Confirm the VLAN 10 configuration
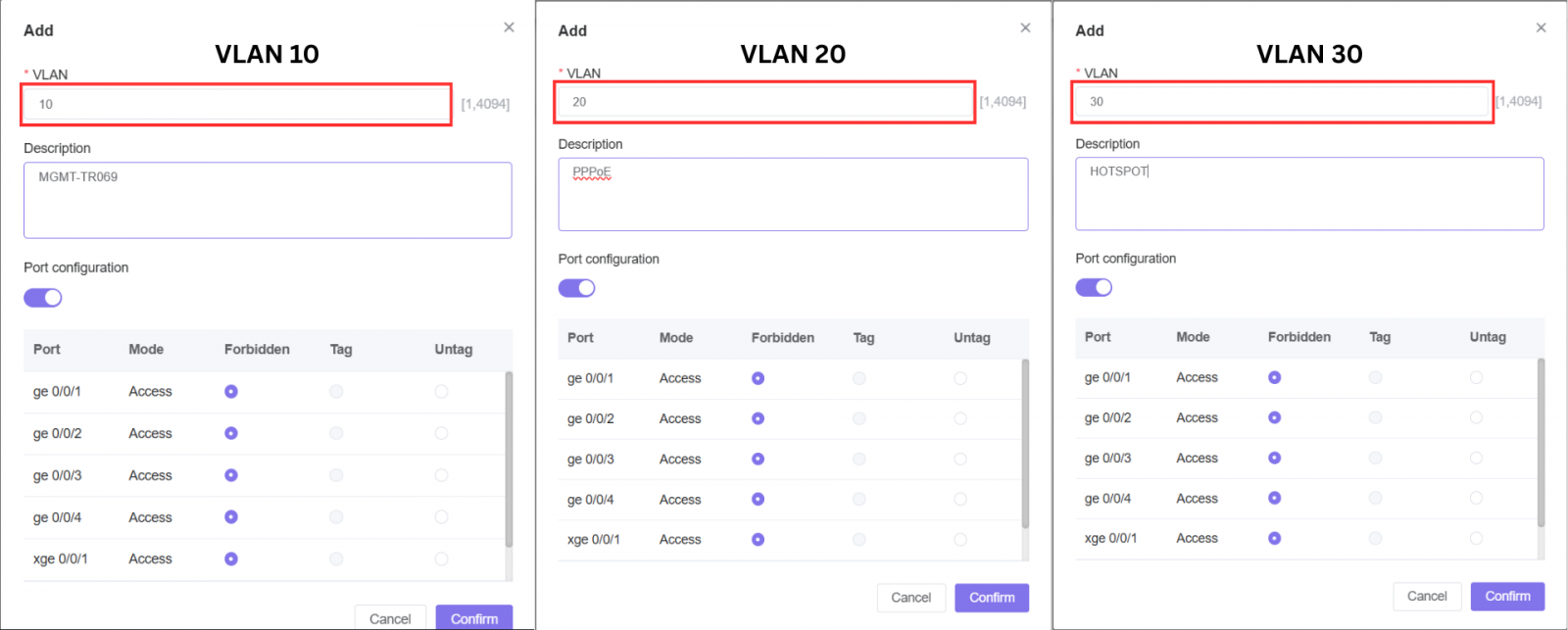 tap(473, 618)
